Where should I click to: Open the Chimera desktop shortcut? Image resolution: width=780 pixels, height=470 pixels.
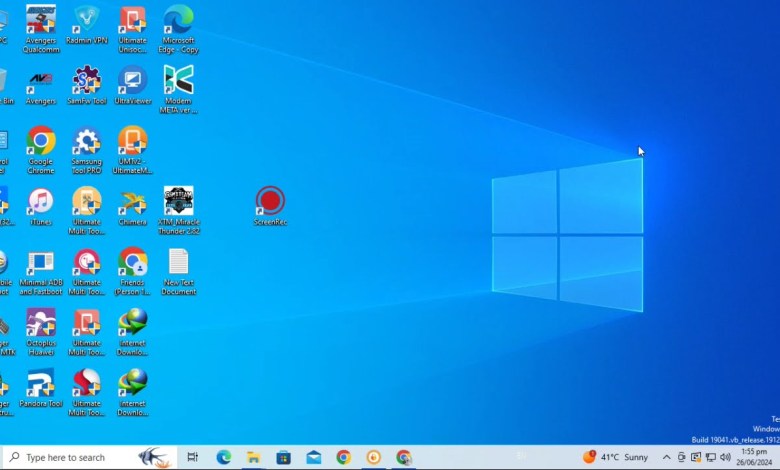(x=132, y=202)
